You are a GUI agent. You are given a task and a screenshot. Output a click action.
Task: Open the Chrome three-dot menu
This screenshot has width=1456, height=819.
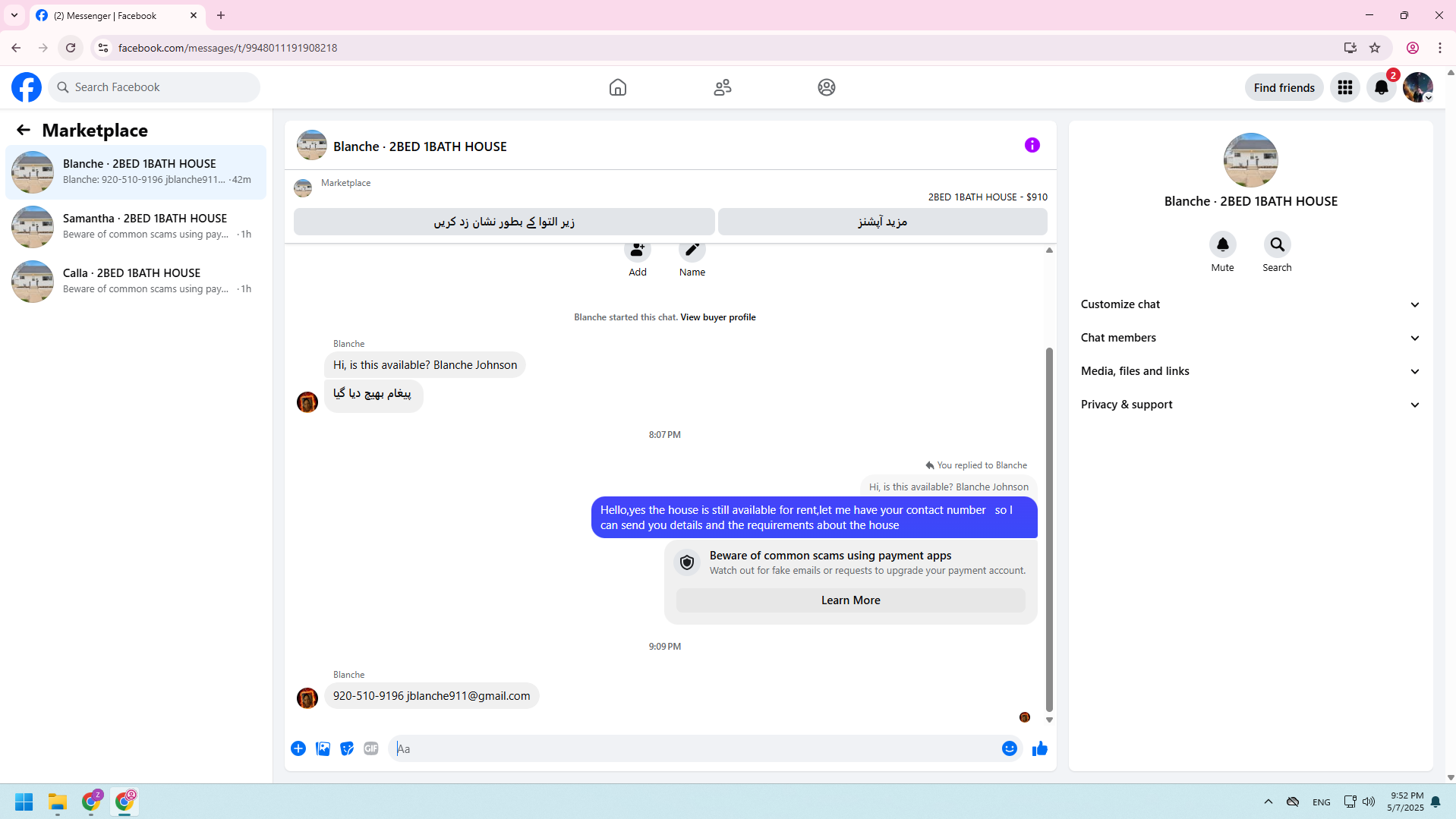(1440, 48)
